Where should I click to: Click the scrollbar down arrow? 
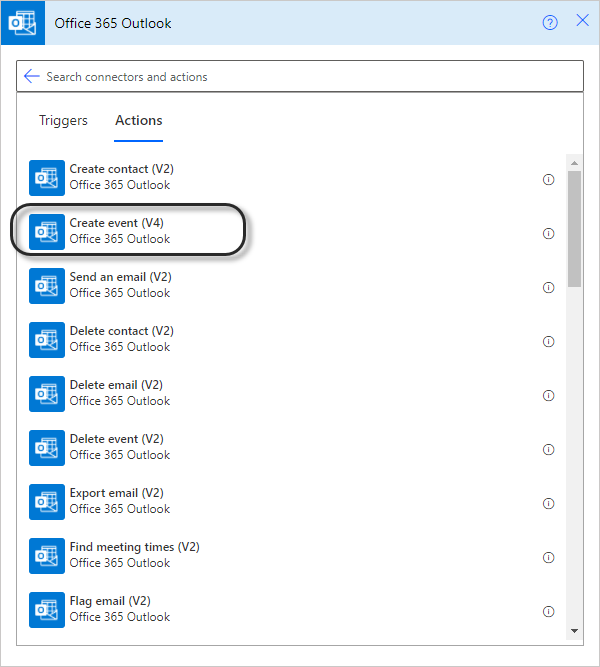pyautogui.click(x=574, y=631)
